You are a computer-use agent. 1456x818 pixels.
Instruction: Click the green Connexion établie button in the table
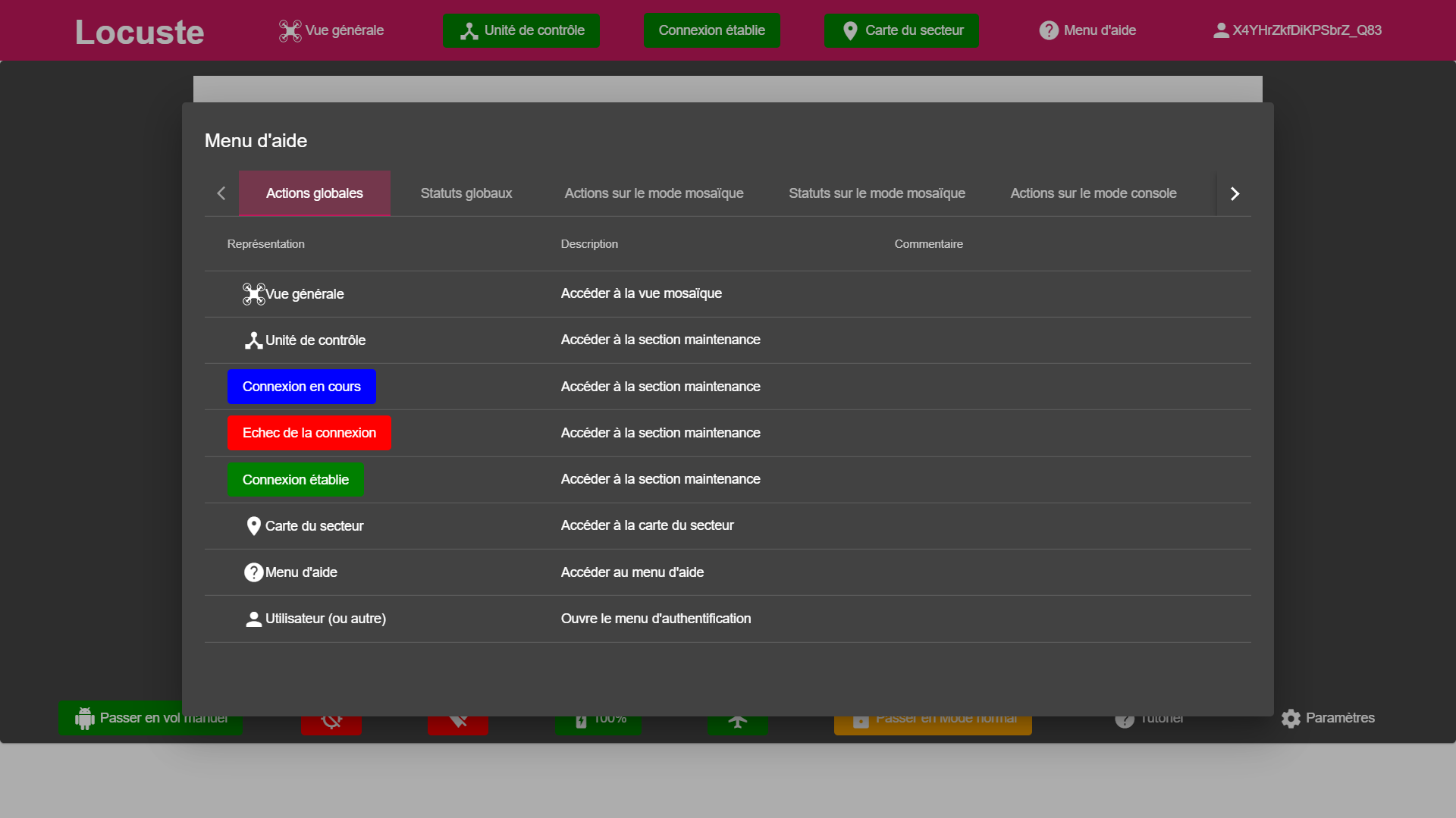point(296,480)
